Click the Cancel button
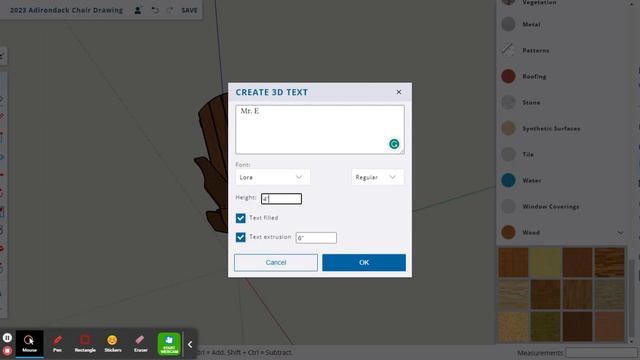 276,262
